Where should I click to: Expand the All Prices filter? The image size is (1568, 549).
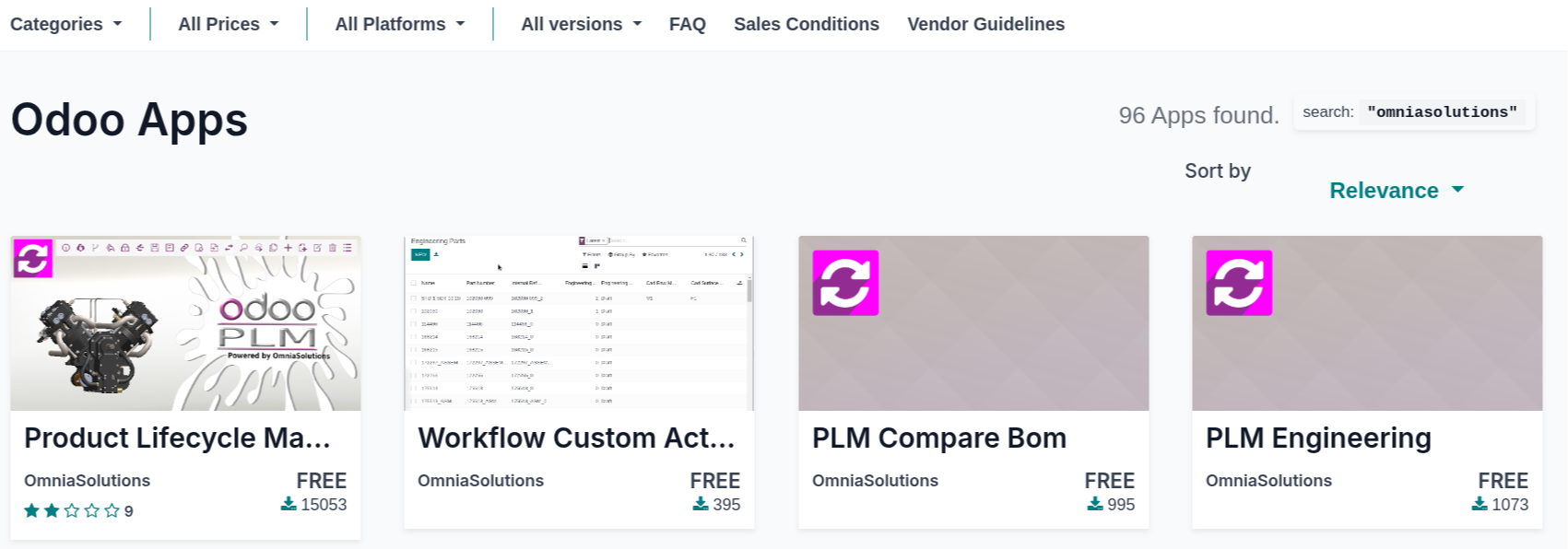[228, 25]
